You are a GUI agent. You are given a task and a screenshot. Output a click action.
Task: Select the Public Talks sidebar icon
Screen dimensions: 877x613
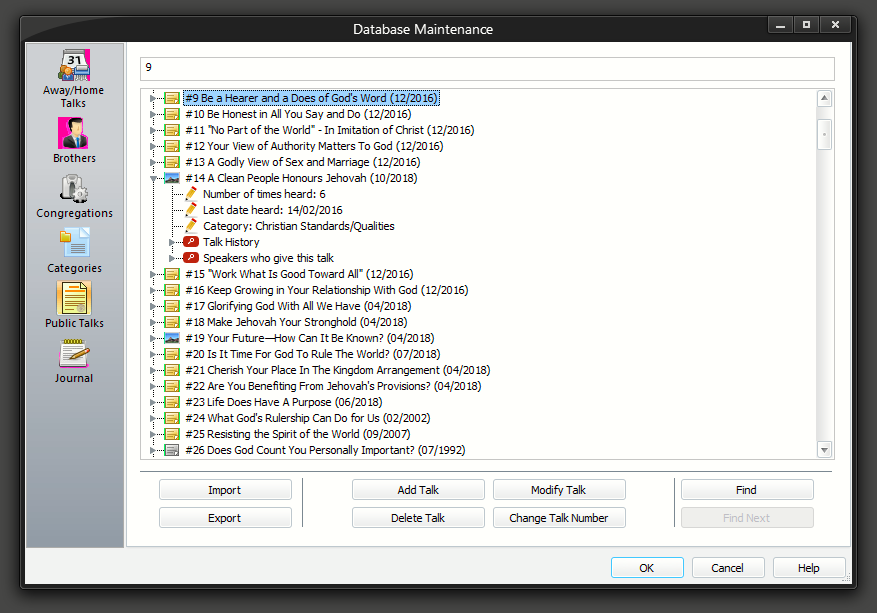[74, 298]
